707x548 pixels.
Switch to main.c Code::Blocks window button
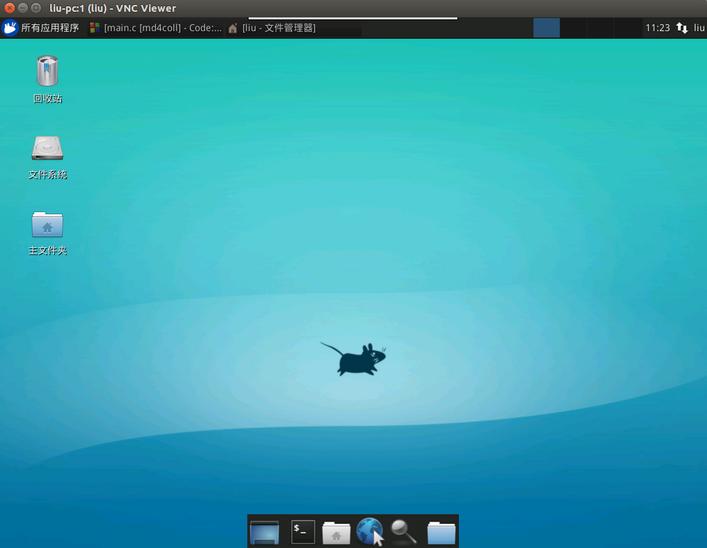tap(156, 28)
